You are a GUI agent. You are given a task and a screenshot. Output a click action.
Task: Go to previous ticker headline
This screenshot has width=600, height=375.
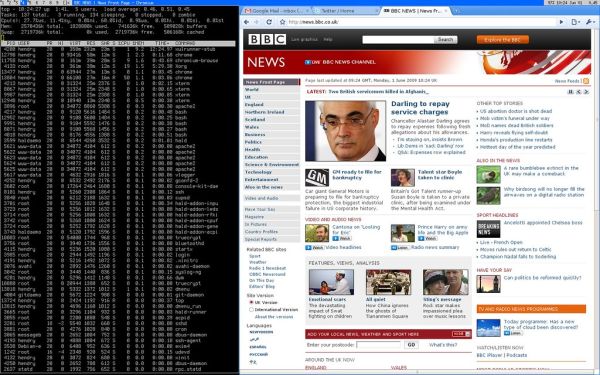point(579,92)
